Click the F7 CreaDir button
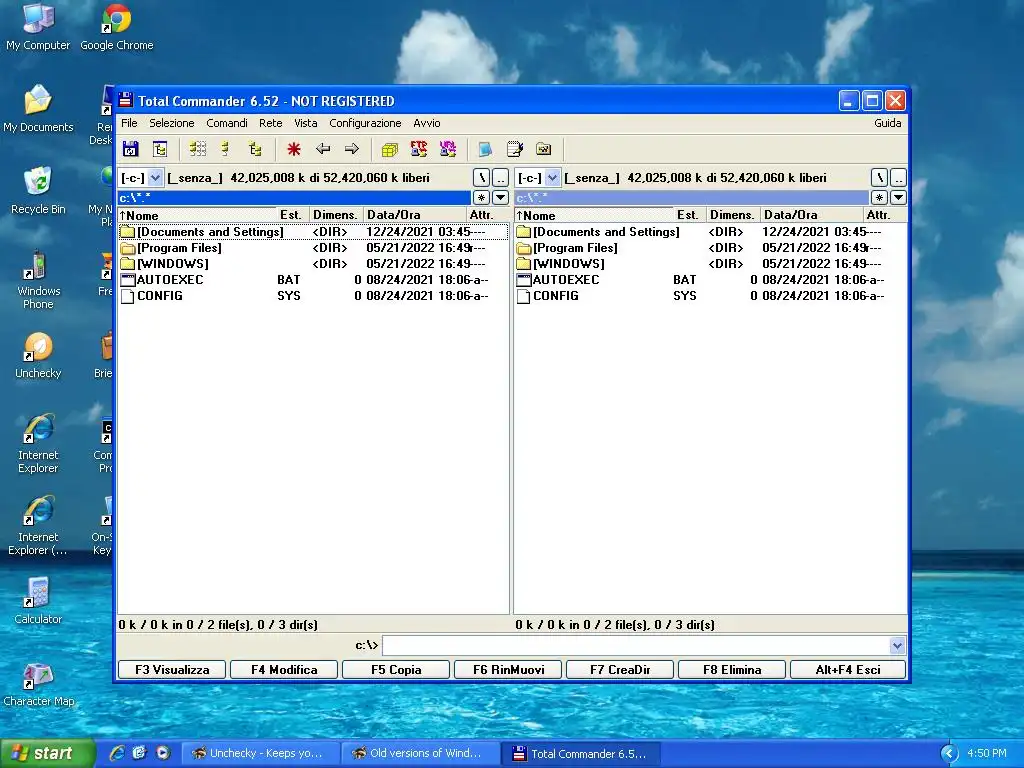 pos(620,669)
